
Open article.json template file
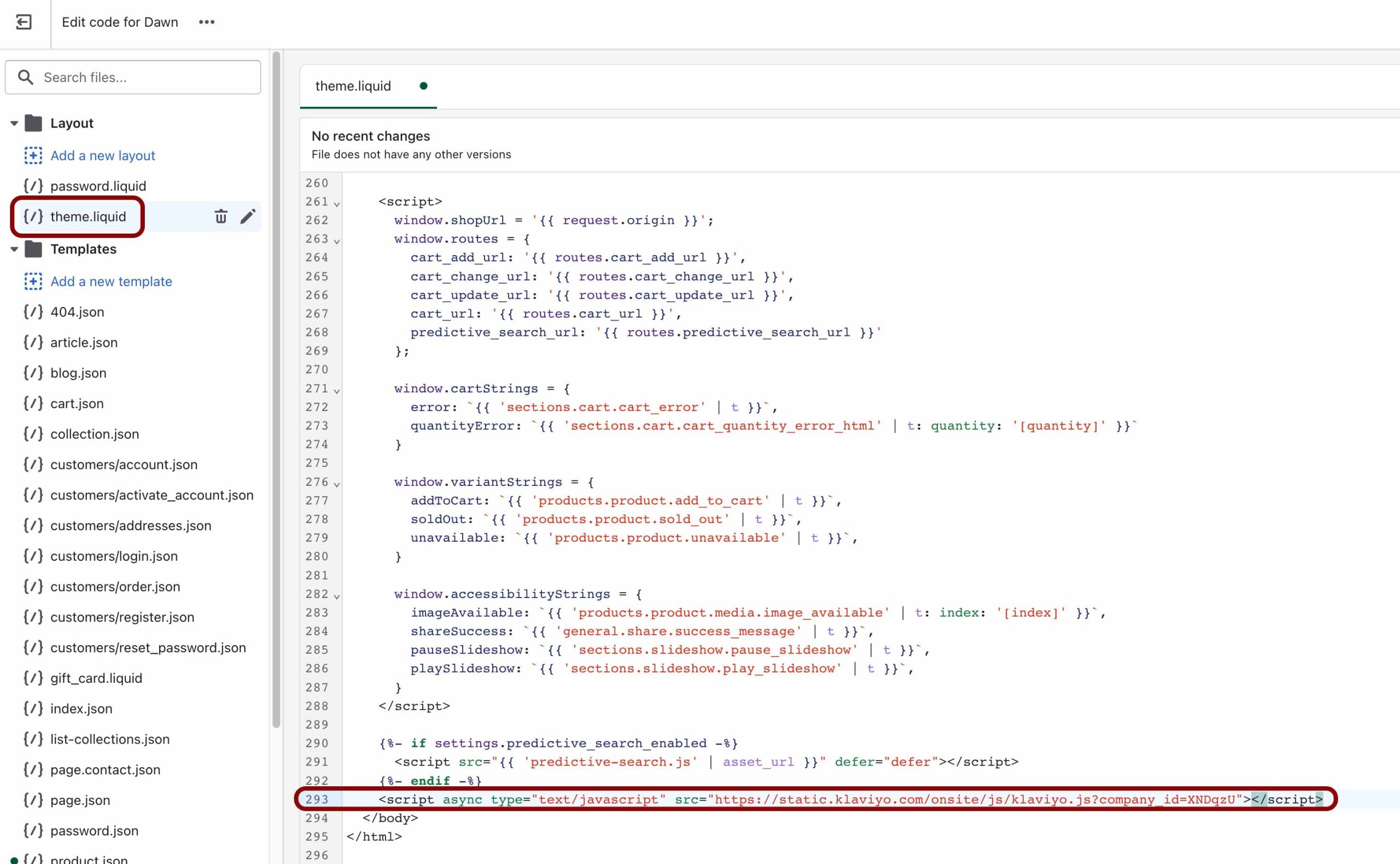click(84, 343)
